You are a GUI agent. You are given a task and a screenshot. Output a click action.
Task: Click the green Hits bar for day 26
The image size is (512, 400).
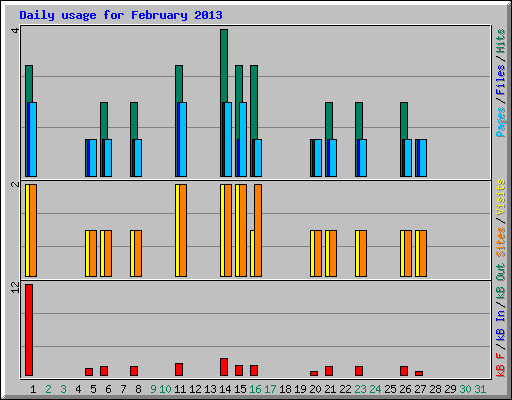click(404, 121)
